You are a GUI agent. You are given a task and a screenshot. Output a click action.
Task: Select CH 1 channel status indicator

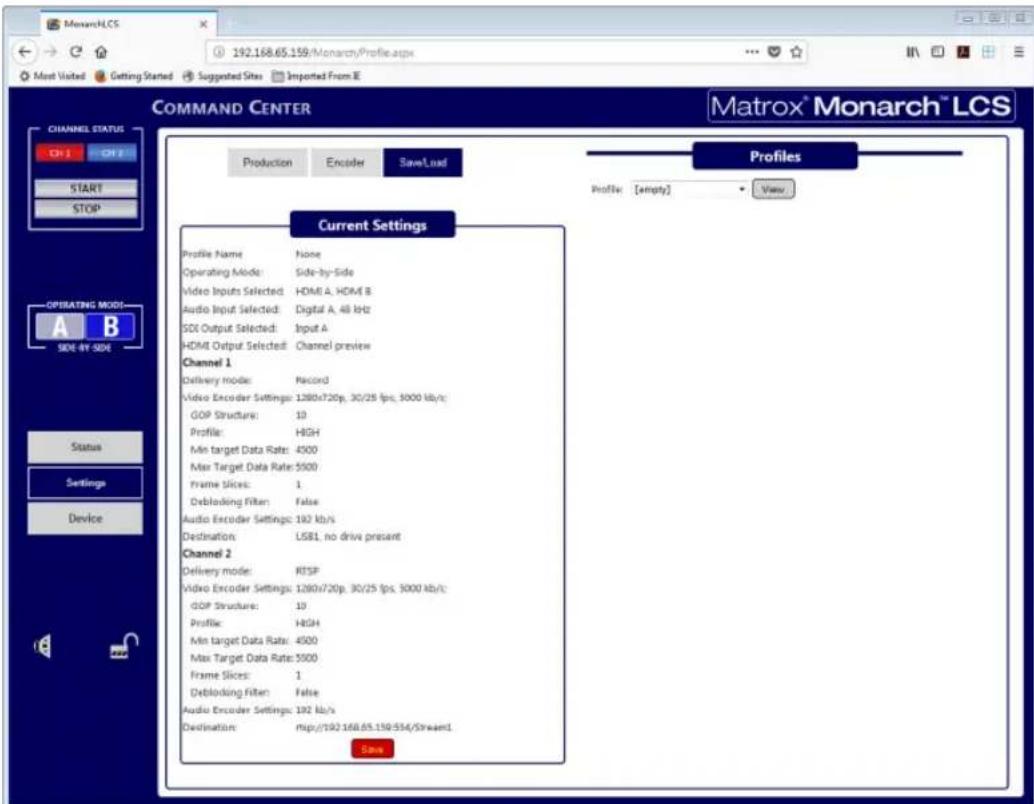[60, 153]
